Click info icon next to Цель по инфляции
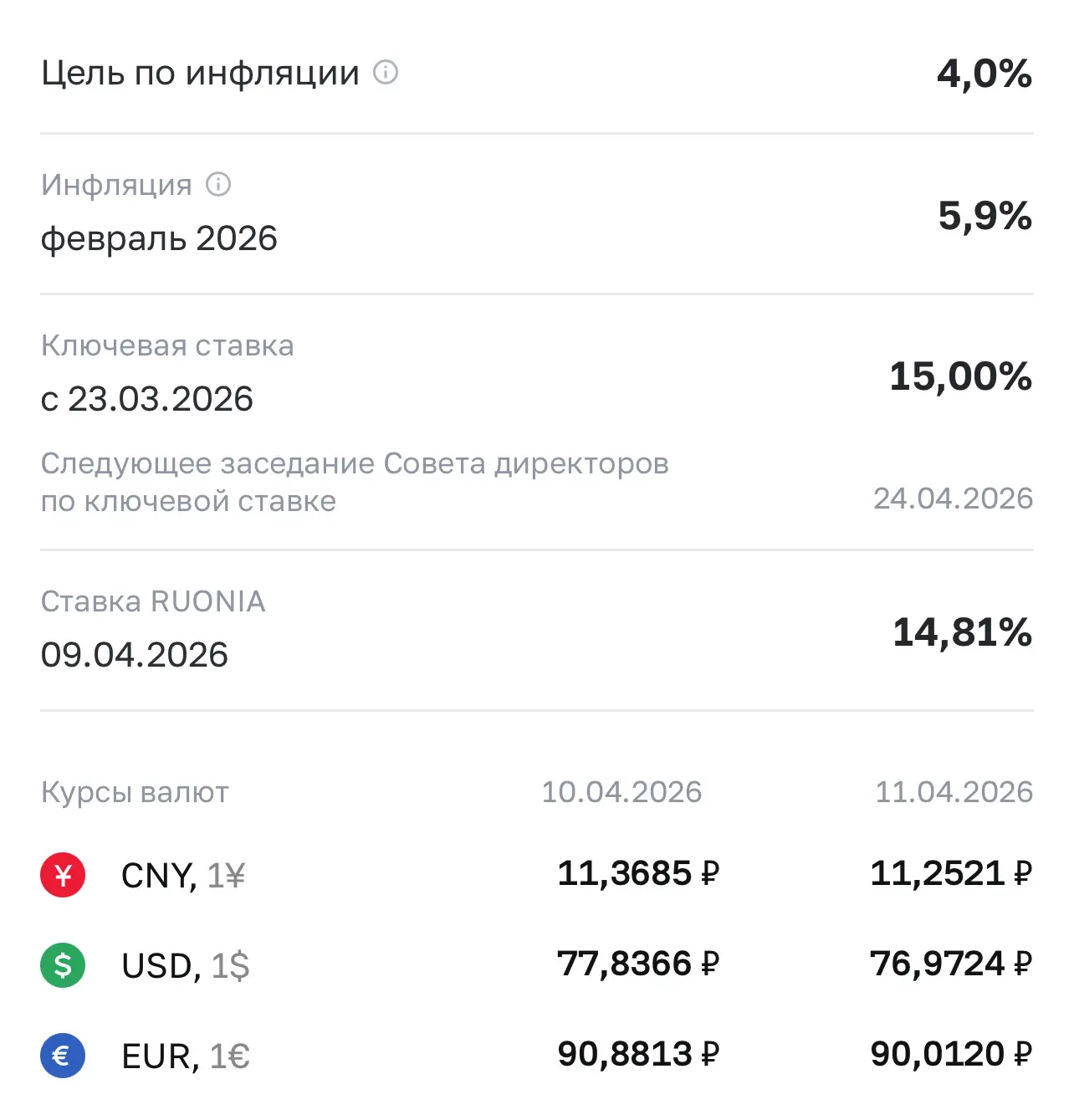Viewport: 1074px width, 1120px height. (x=386, y=73)
